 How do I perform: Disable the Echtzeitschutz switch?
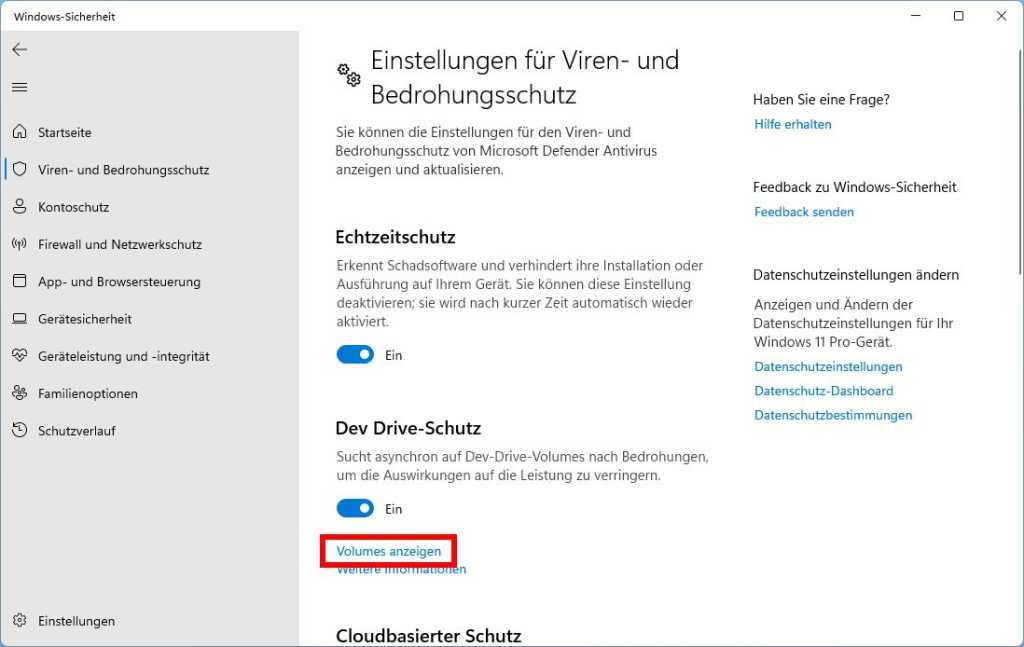354,354
